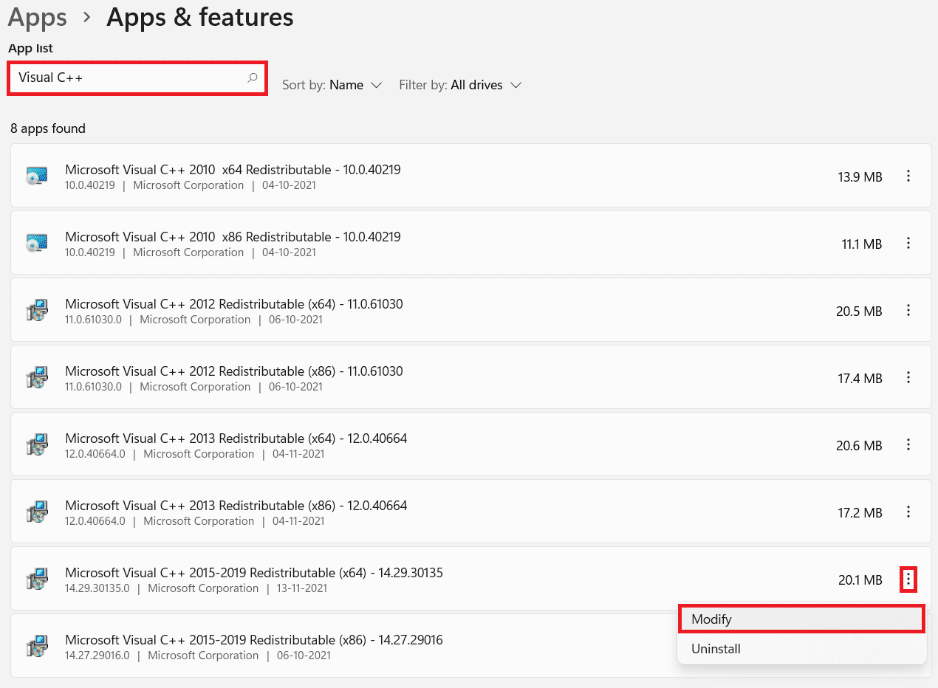
Task: Click the installer icon for Visual C++ 2013 (x86)
Action: pyautogui.click(x=37, y=512)
